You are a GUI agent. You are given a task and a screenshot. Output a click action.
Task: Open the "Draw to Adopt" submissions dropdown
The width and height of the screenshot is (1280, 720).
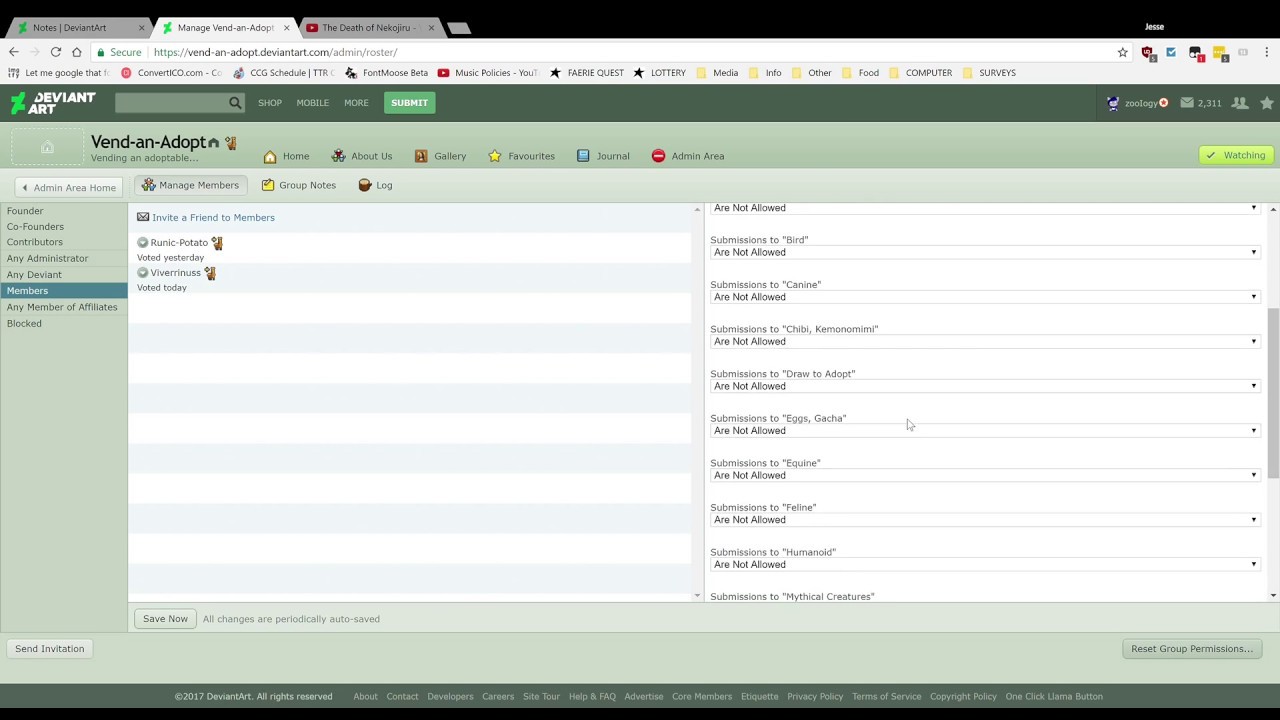[984, 386]
